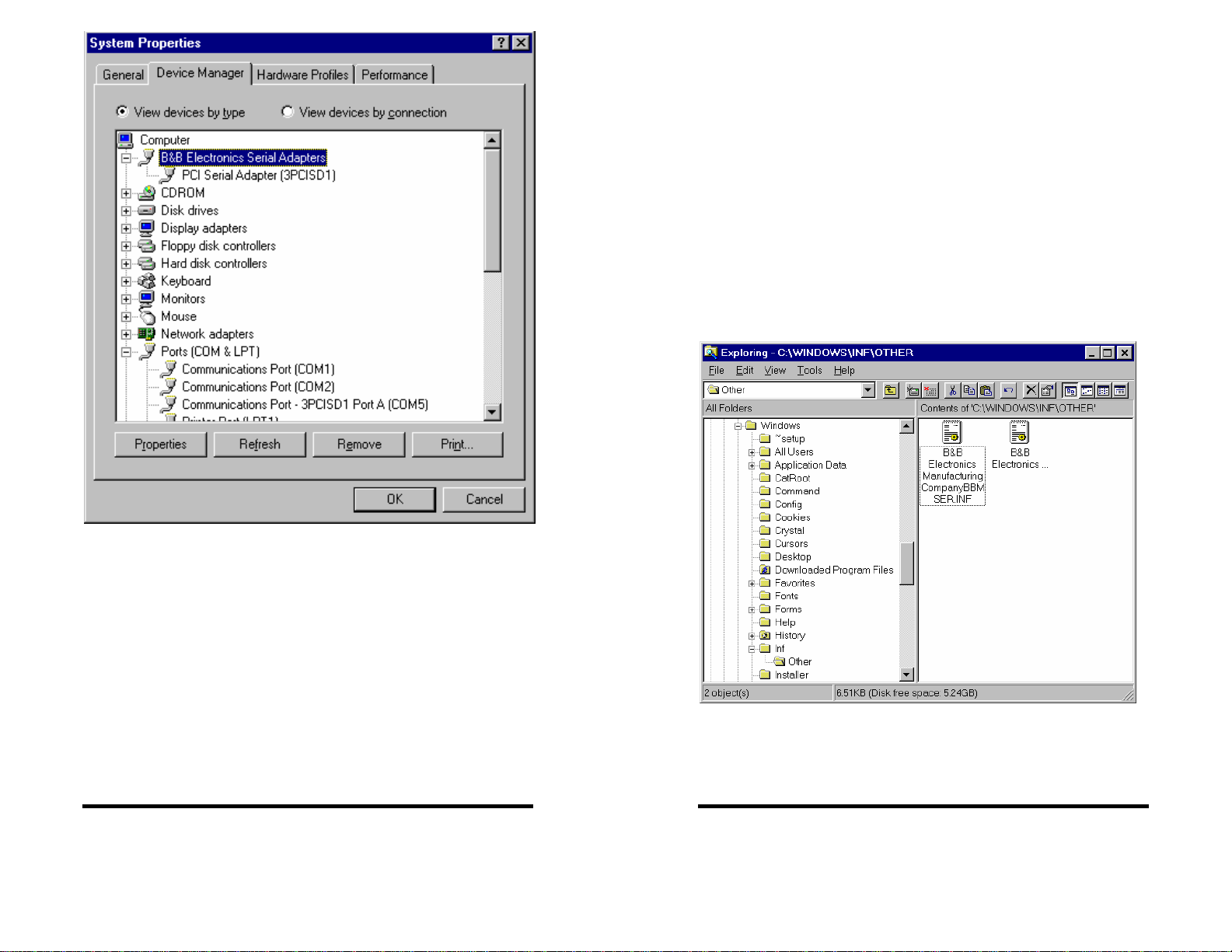Switch to Large Icons view in Explorer
This screenshot has height=952, width=1232.
pyautogui.click(x=1070, y=391)
